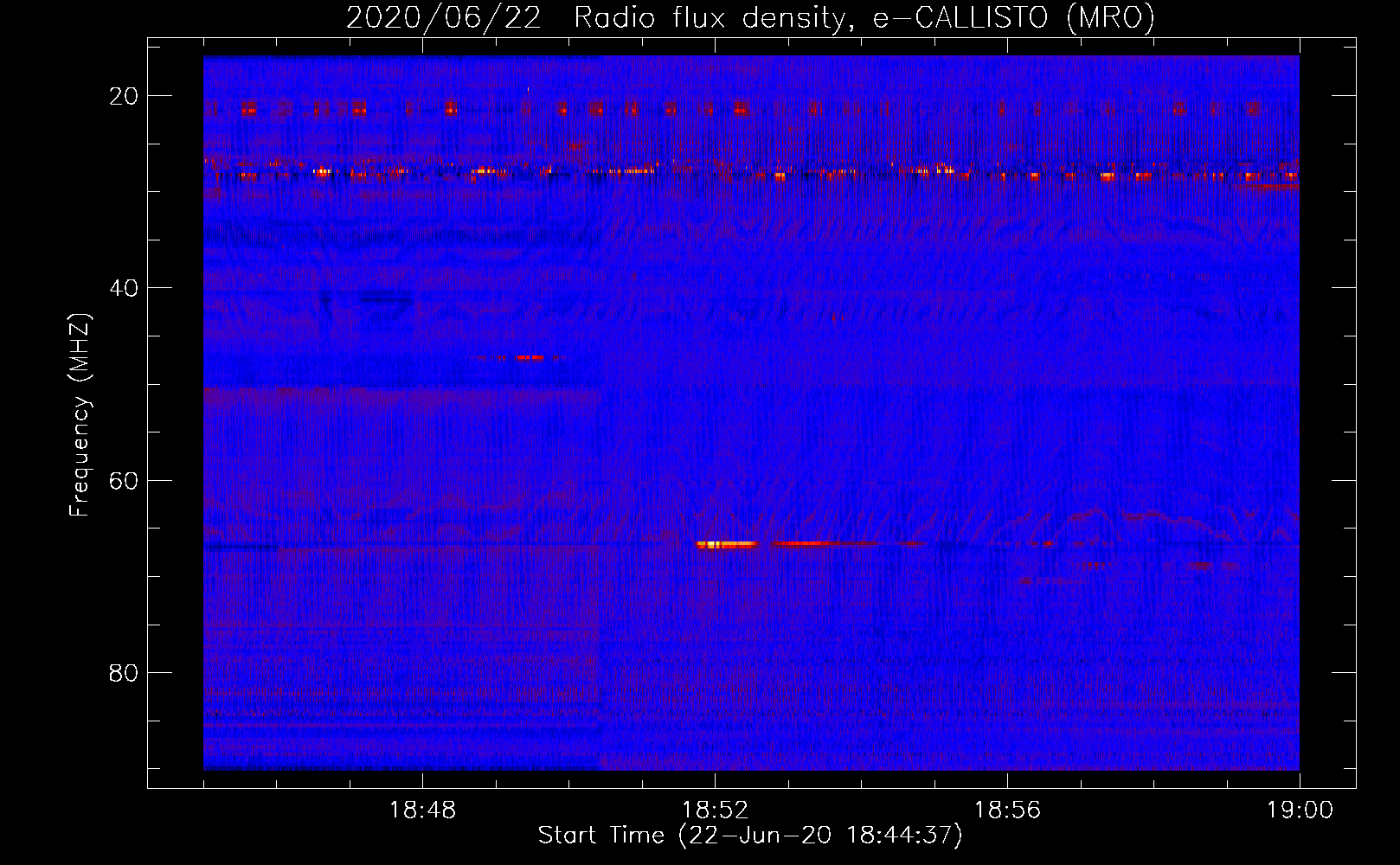Click the 40 MHz frequency tick label

click(124, 288)
